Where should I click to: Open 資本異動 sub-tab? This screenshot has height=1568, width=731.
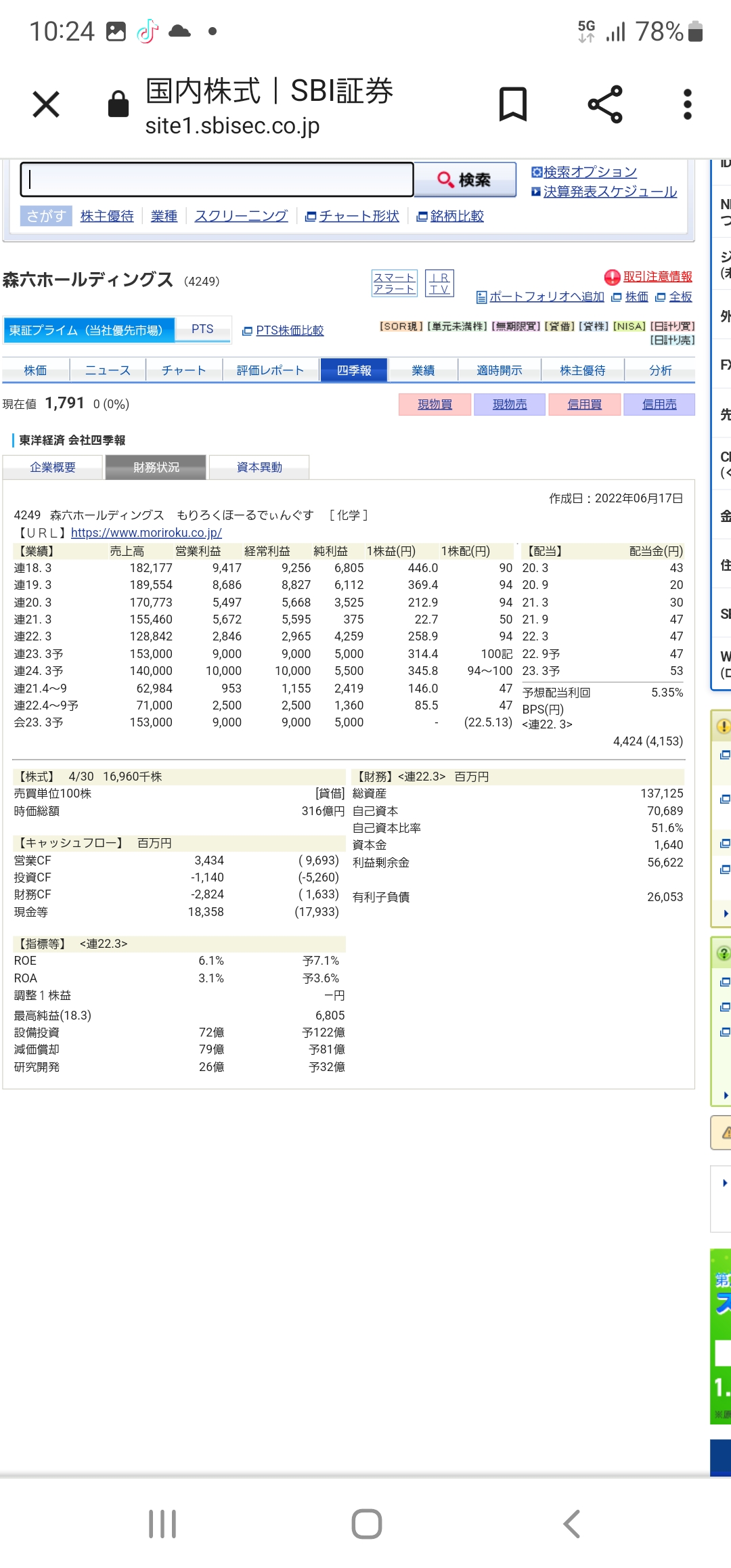point(259,467)
